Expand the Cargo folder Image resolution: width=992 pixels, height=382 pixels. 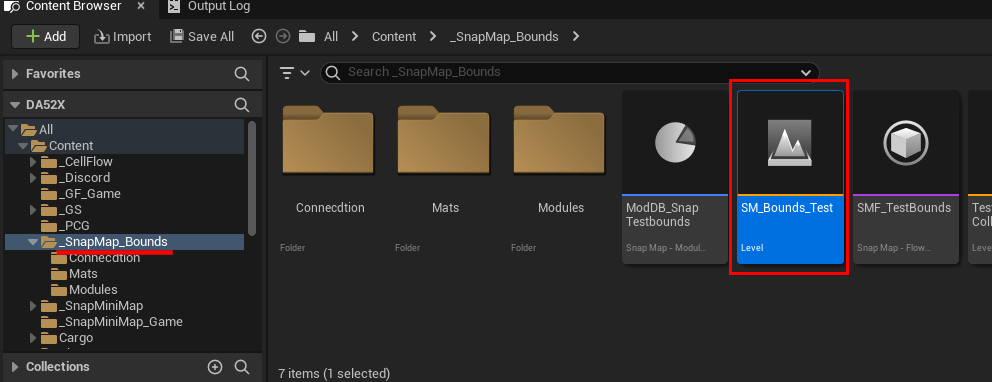34,338
